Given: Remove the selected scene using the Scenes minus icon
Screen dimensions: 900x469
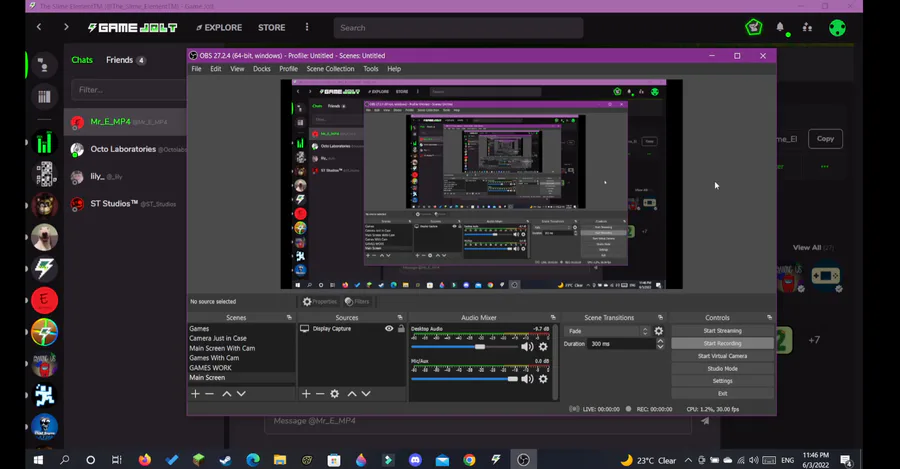Looking at the screenshot, I should [x=210, y=394].
